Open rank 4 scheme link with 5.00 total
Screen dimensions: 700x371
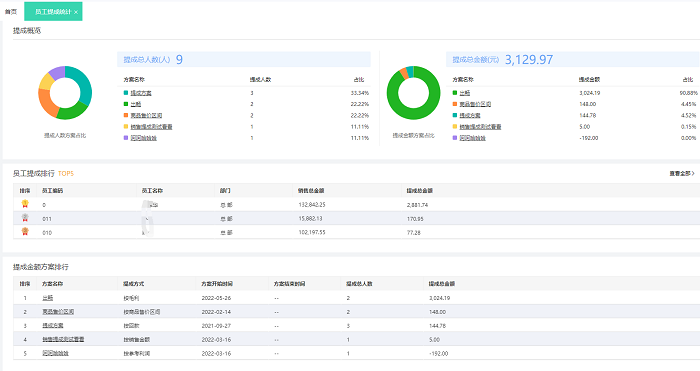click(x=63, y=339)
